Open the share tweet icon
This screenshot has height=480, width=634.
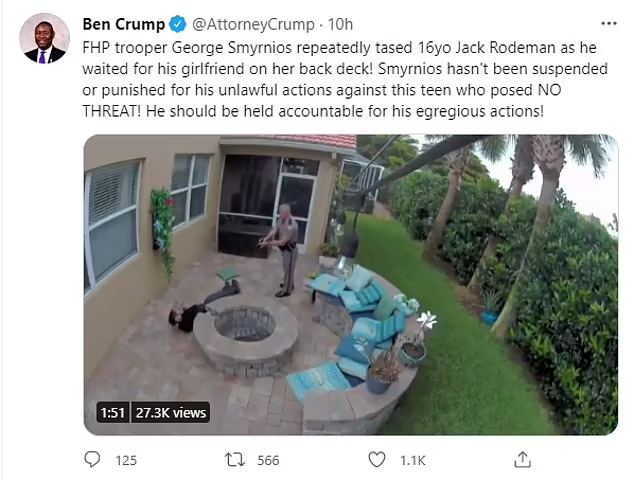(522, 459)
